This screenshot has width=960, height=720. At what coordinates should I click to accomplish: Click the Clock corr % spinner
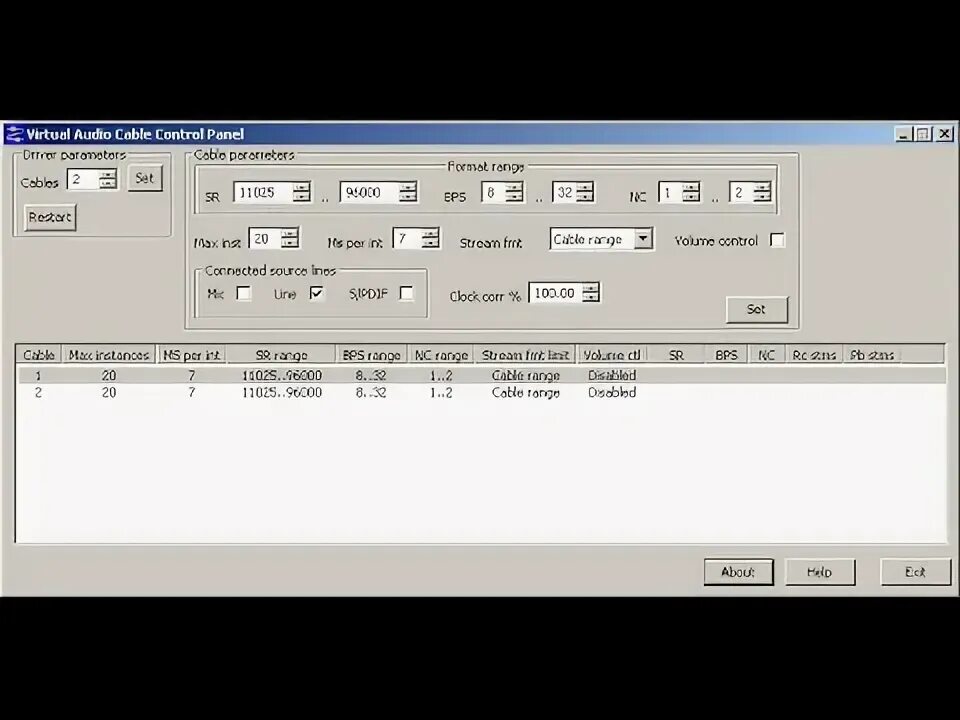591,293
